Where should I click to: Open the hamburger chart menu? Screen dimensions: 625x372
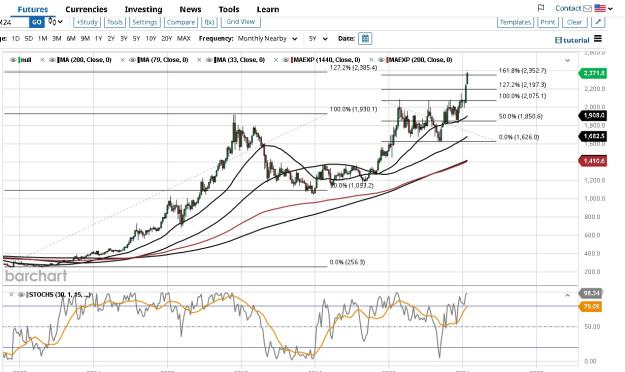pyautogui.click(x=597, y=39)
